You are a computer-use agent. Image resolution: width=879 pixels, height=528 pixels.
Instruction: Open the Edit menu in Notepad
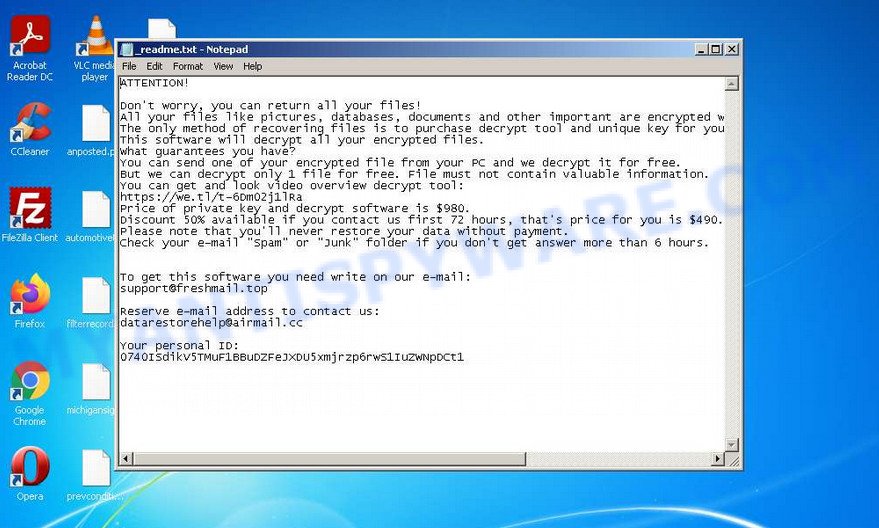[154, 66]
